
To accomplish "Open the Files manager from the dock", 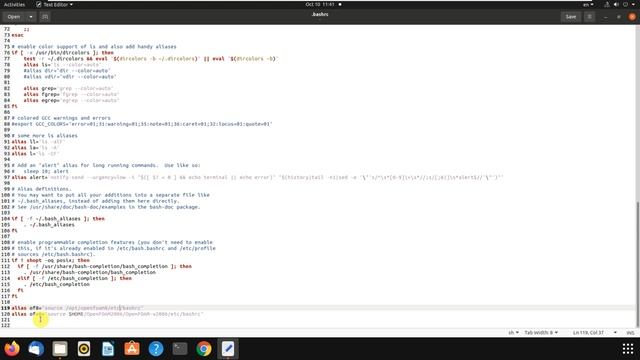I will tap(60, 349).
